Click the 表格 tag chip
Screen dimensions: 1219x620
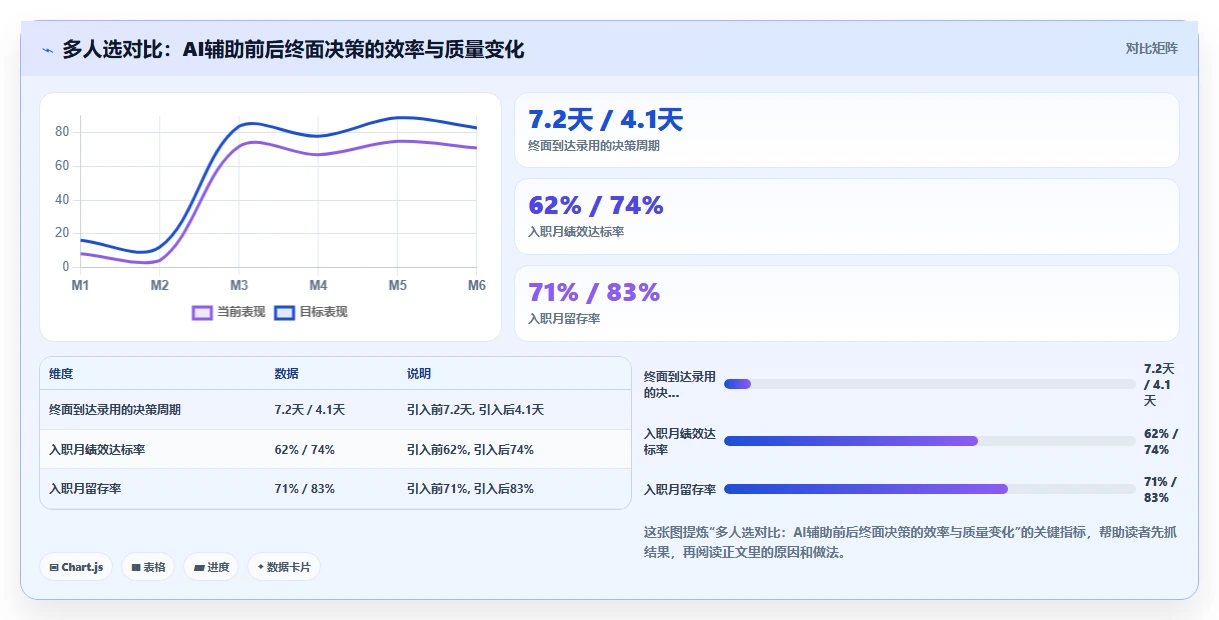(148, 567)
